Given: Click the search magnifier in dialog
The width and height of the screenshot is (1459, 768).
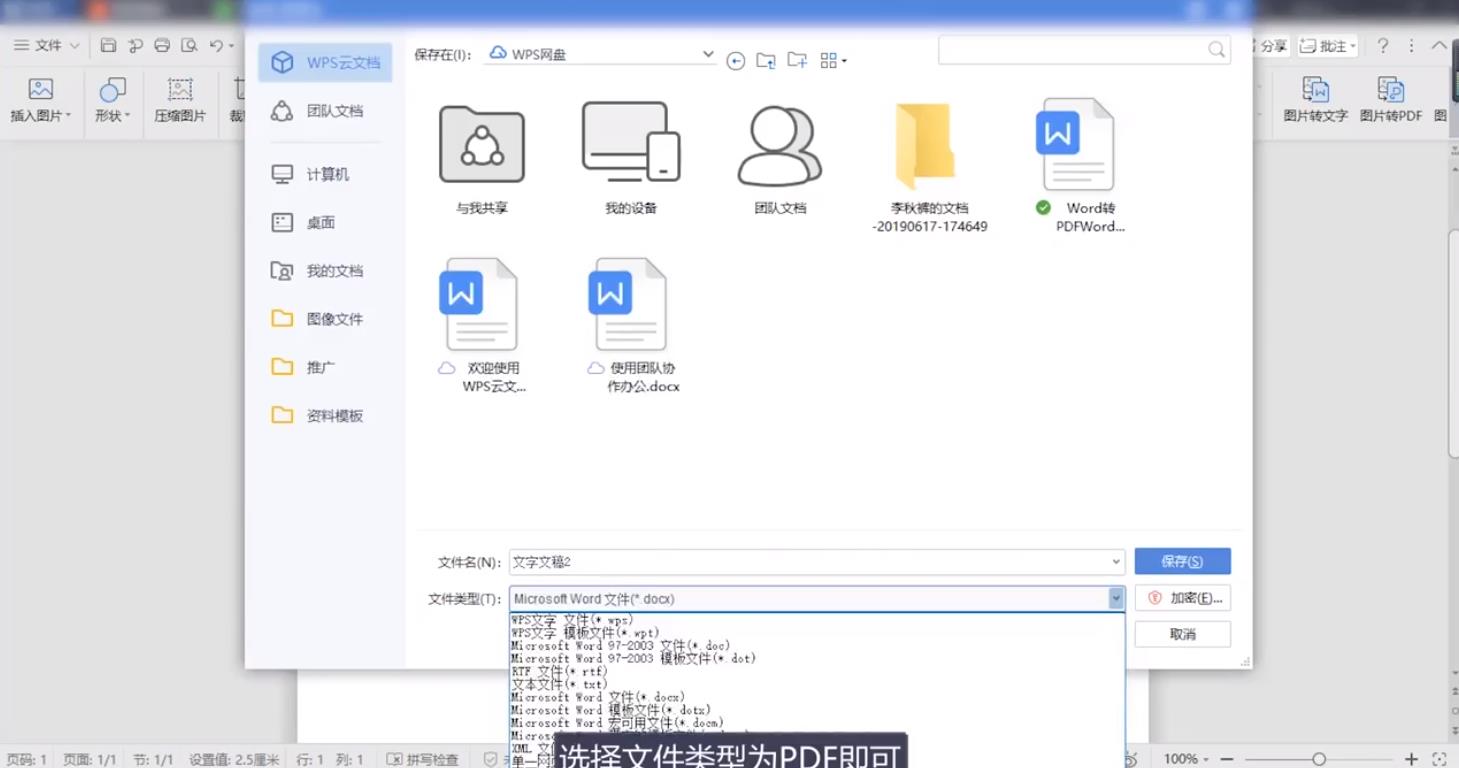Looking at the screenshot, I should click(1216, 50).
